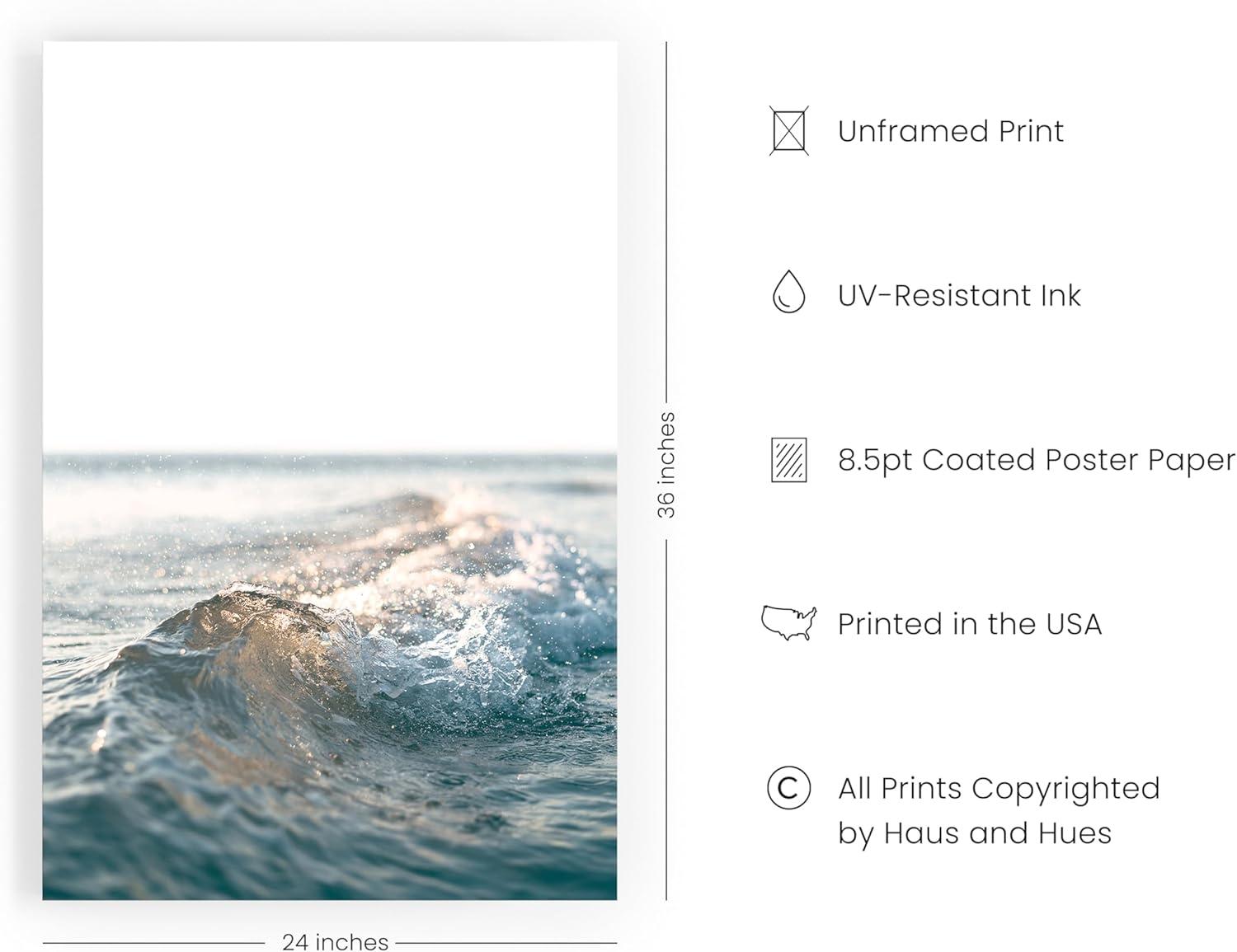Viewport: 1237px width, 952px height.
Task: Click the white splashing foam on the wave
Action: point(462,643)
